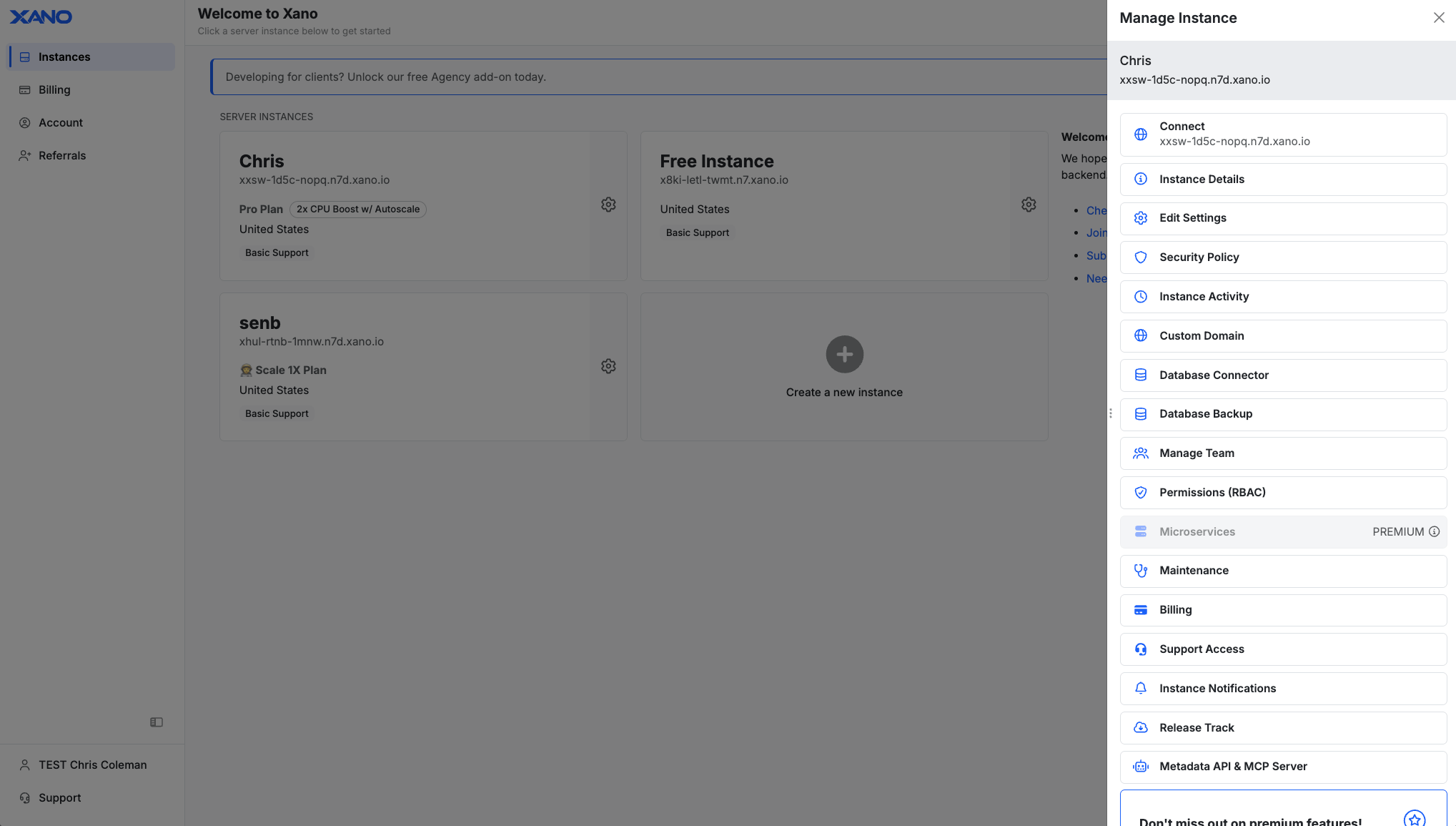Open settings gear for Free Instance
1456x826 pixels.
tap(1029, 205)
